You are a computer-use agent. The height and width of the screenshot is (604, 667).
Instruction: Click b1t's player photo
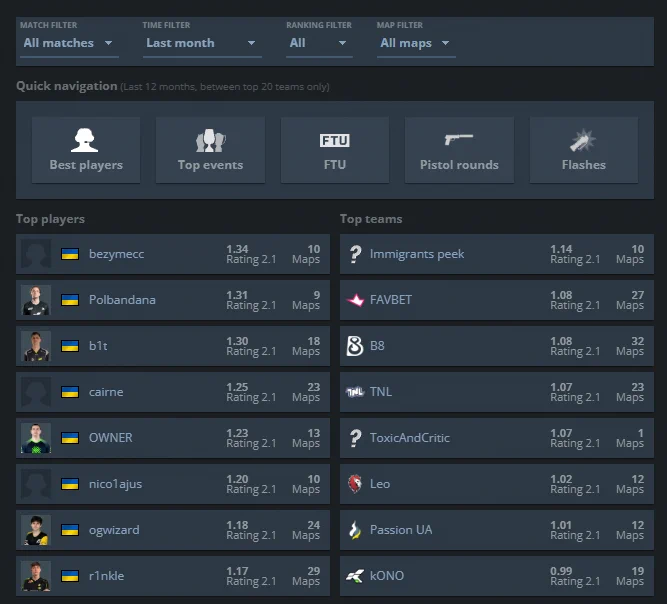pyautogui.click(x=36, y=346)
